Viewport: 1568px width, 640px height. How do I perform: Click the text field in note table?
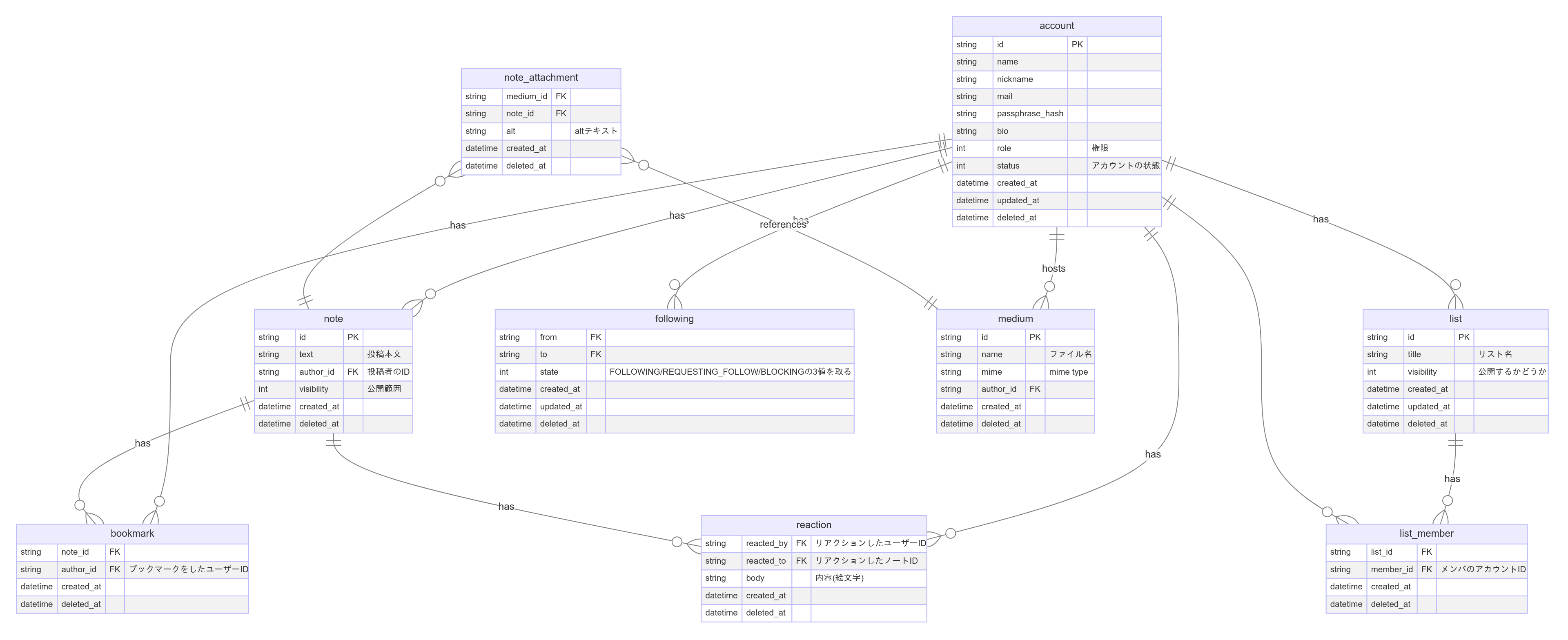(319, 354)
